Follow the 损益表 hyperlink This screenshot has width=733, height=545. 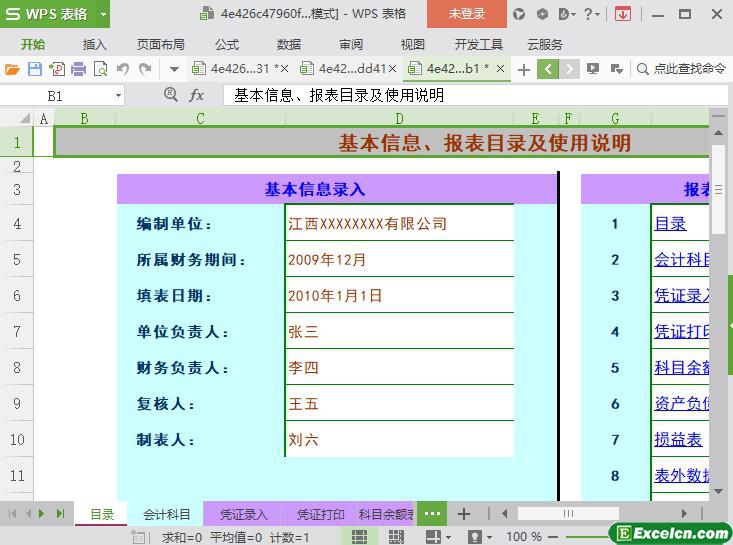pos(678,440)
